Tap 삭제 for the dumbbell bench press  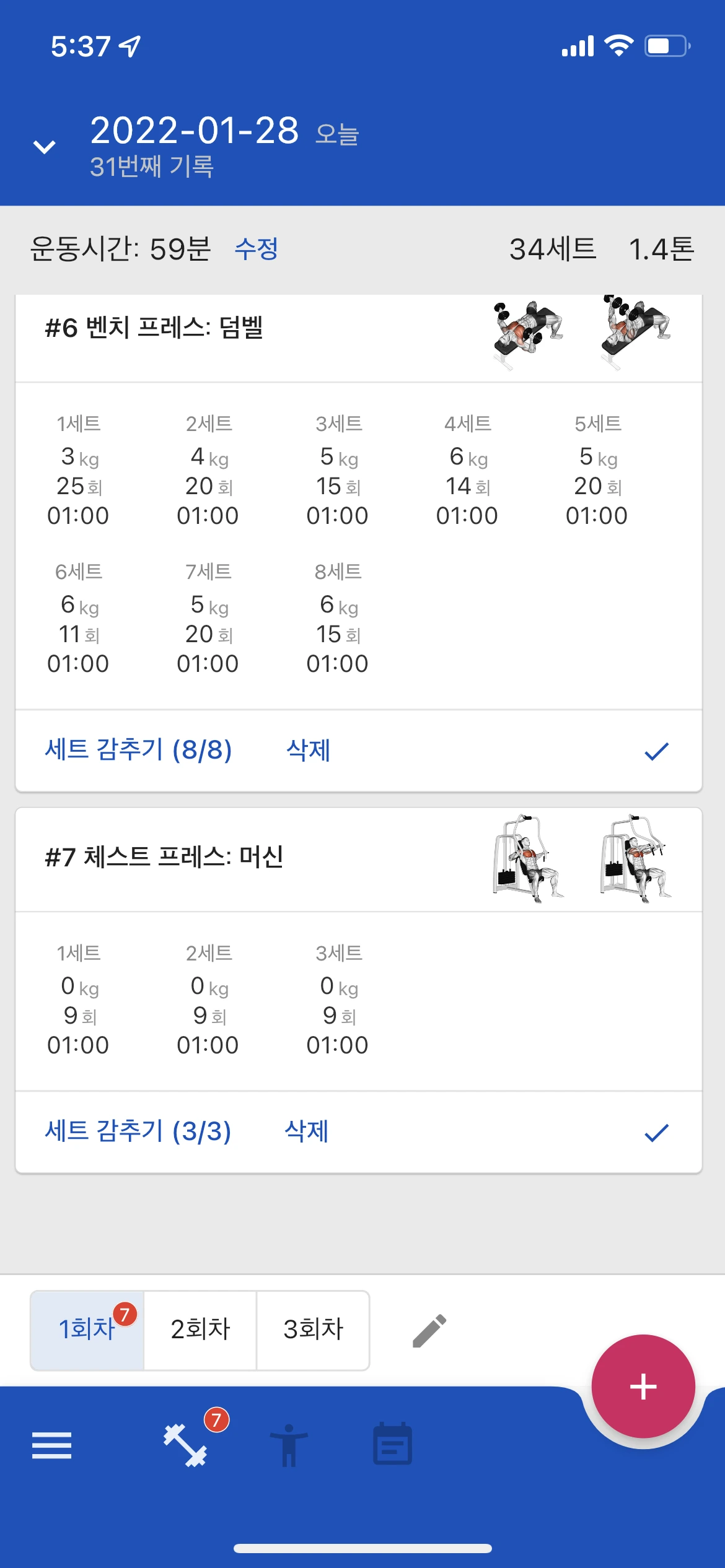click(x=308, y=750)
